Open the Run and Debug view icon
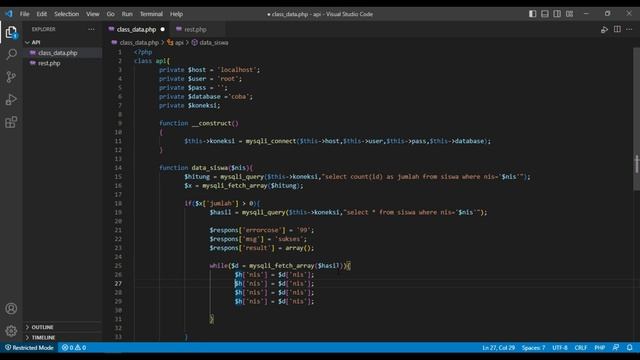Viewport: 640px width, 360px height. click(11, 99)
